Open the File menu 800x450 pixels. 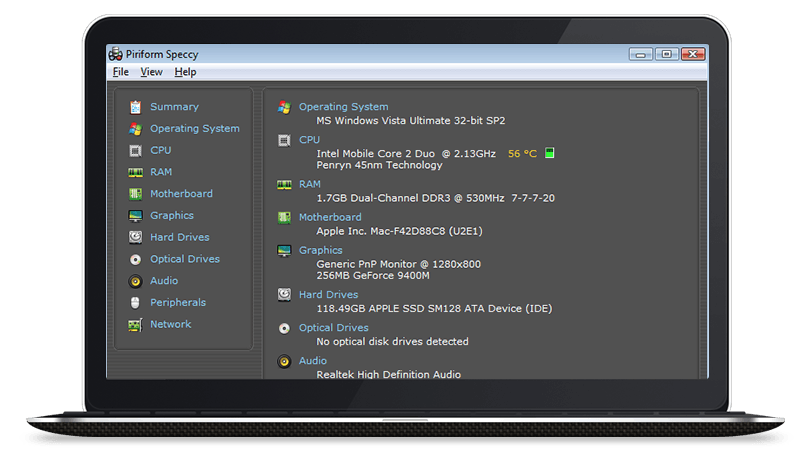120,72
